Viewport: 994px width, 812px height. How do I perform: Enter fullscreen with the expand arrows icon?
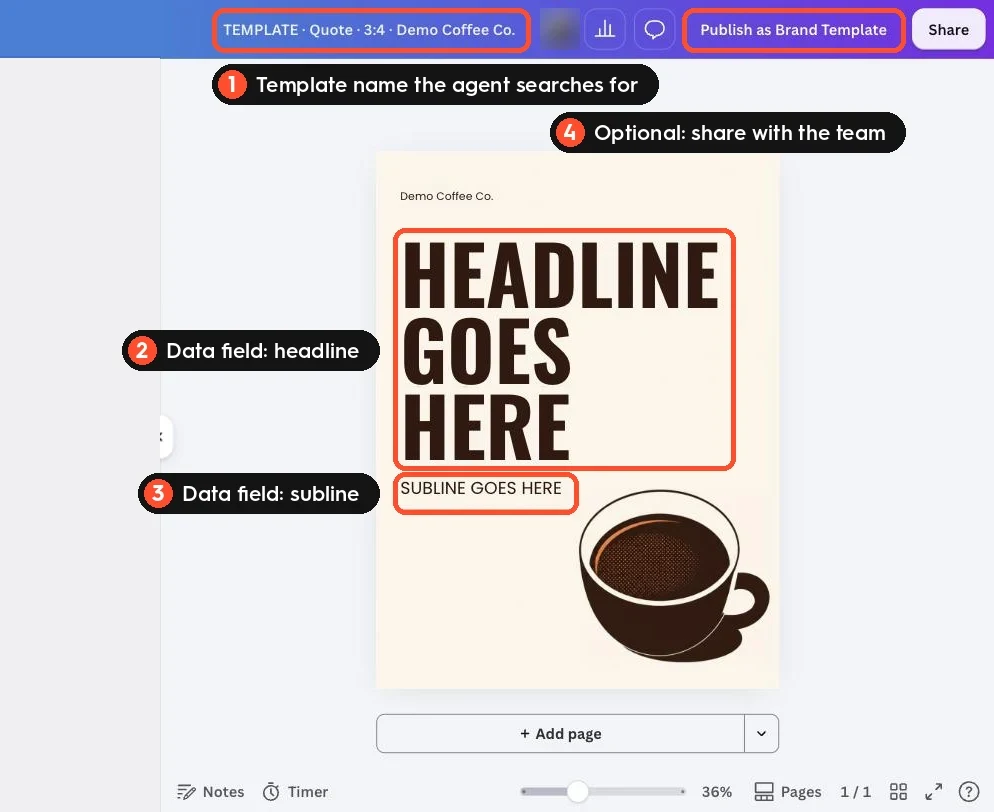click(933, 792)
